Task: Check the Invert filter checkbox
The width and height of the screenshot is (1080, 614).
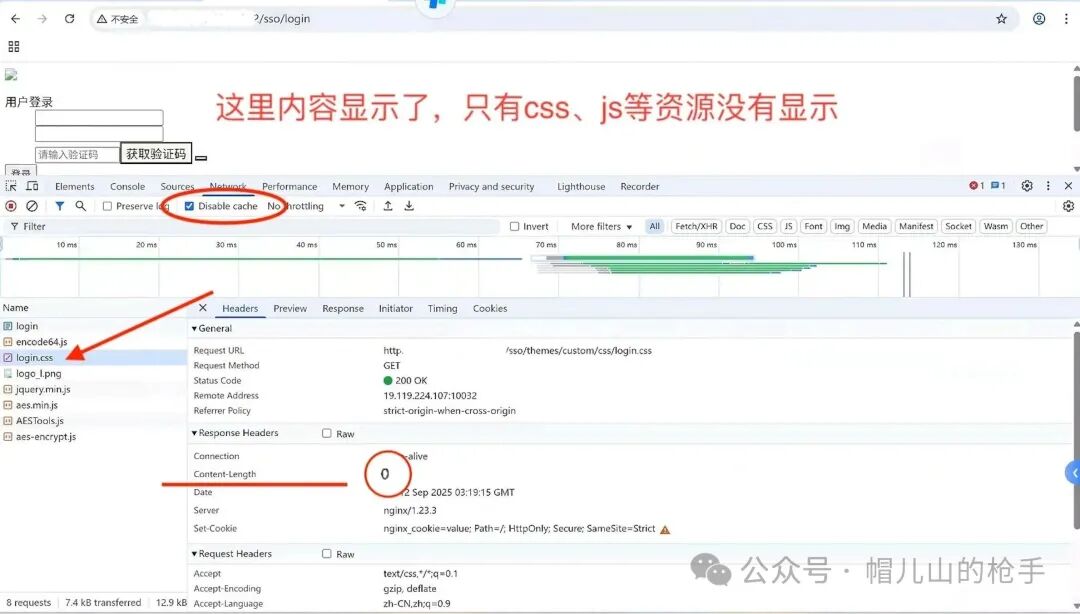Action: [515, 226]
